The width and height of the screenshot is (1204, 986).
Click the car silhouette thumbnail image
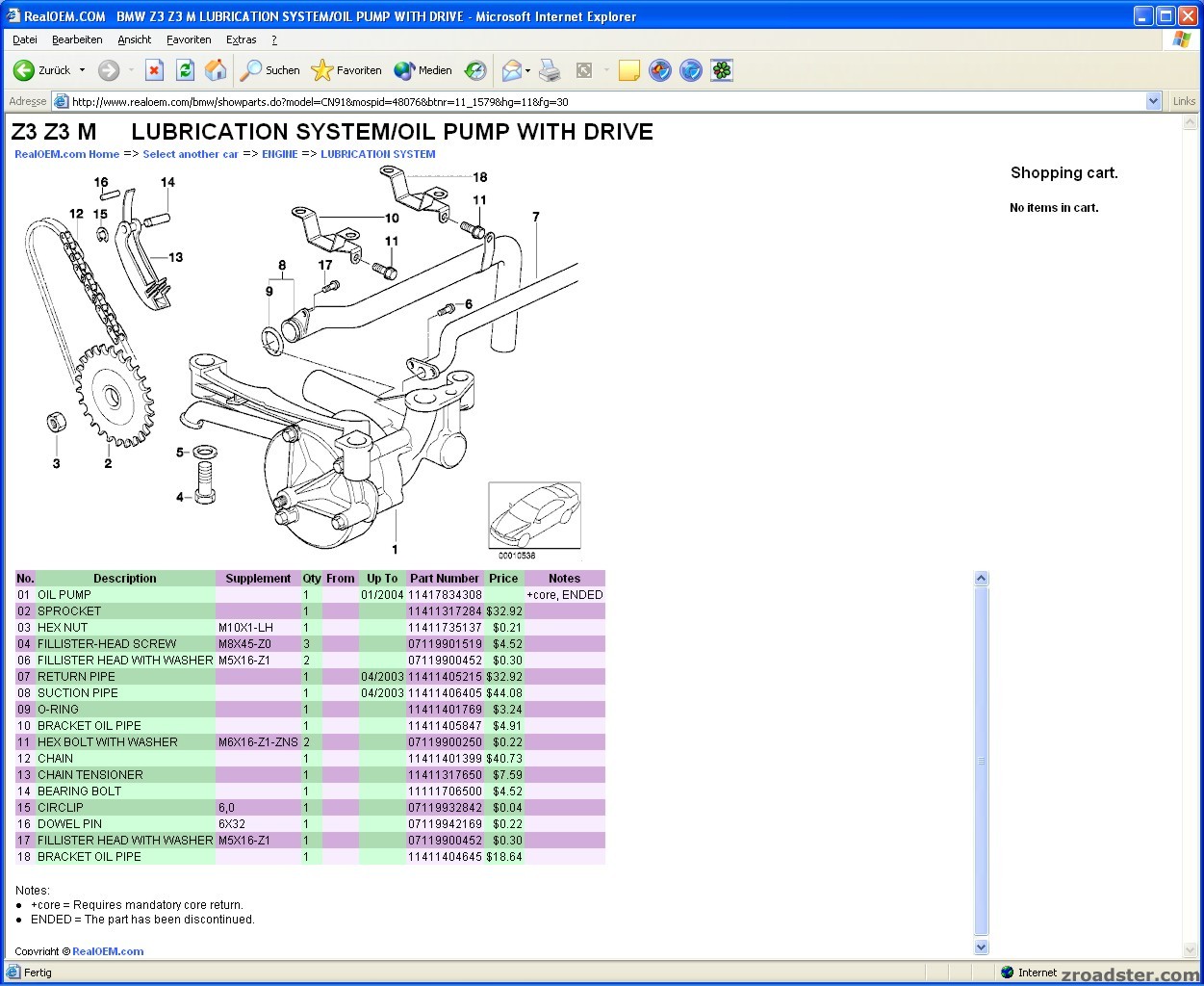[534, 516]
